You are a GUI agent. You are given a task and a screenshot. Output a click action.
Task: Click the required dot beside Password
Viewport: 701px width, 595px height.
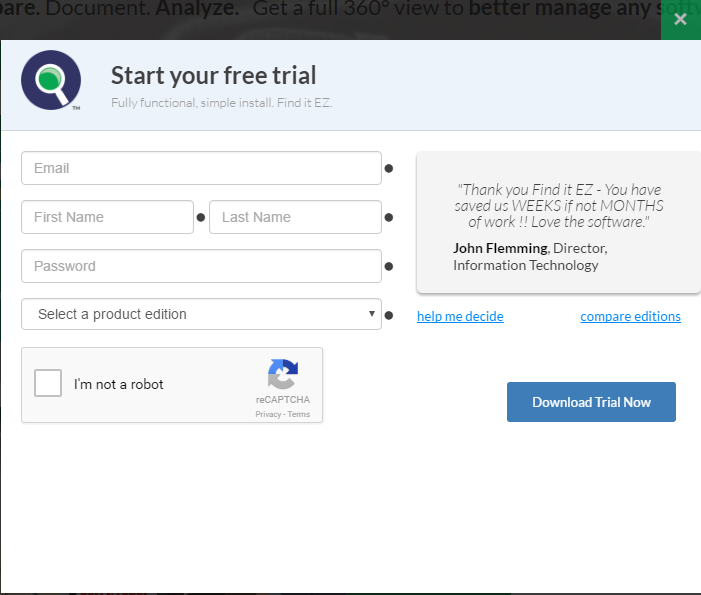click(389, 266)
